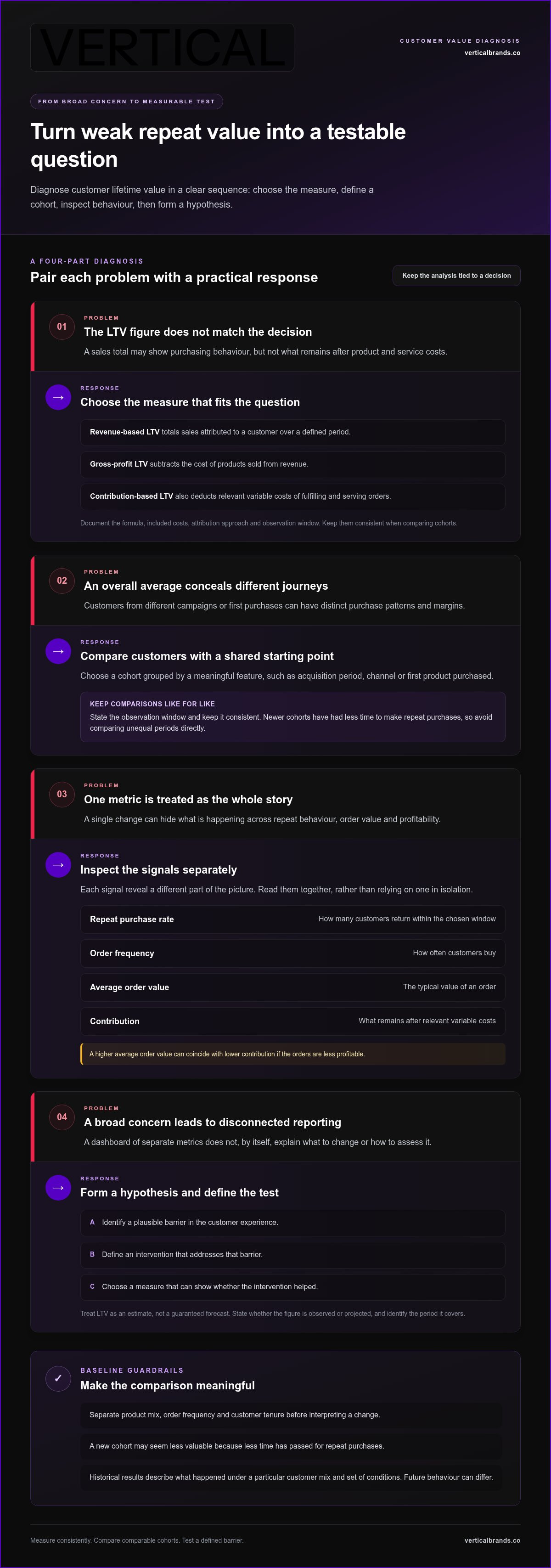Screen dimensions: 551x1568
Task: Click hypothesis step B 'Define an intervention'
Action: pos(293,1254)
